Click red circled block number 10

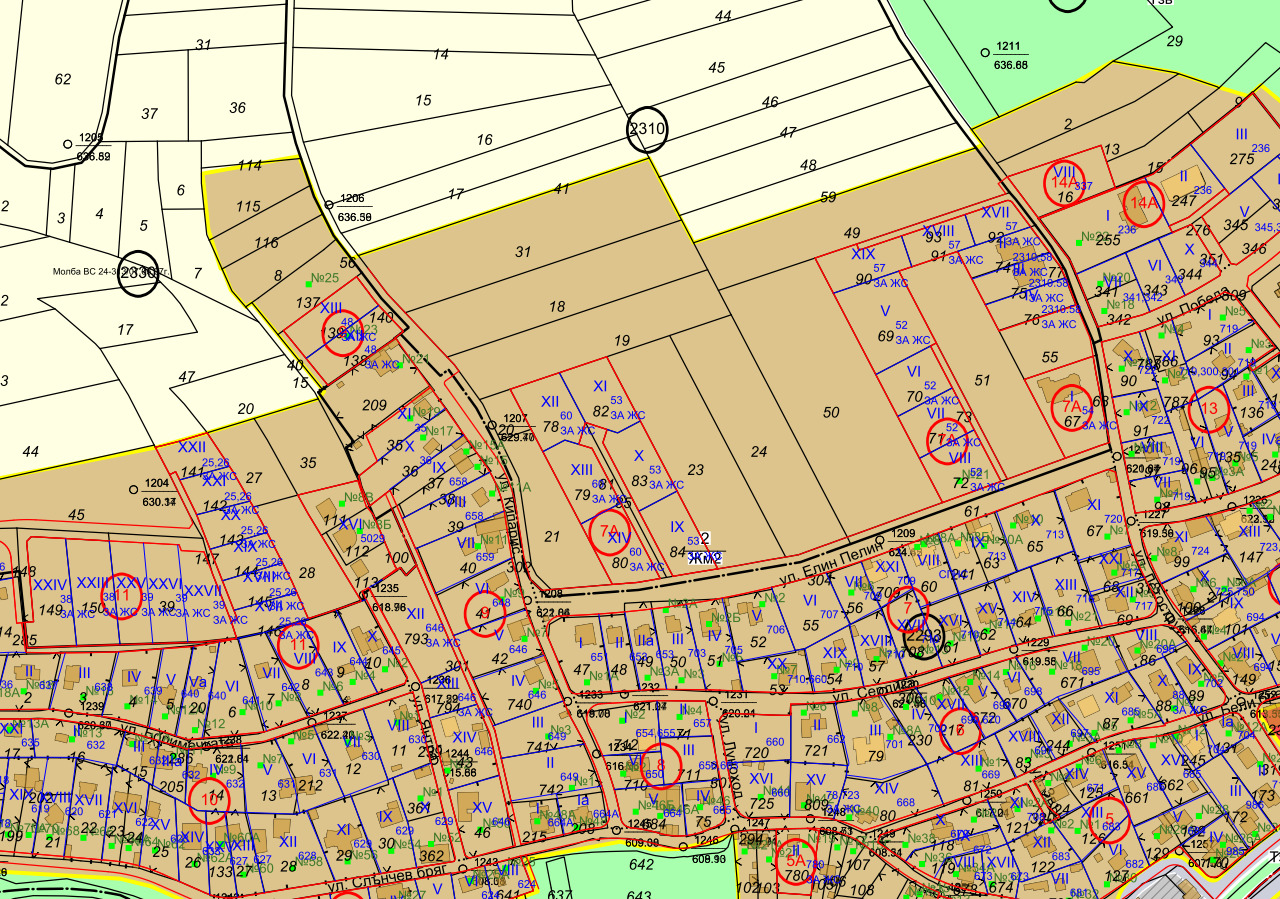point(211,798)
